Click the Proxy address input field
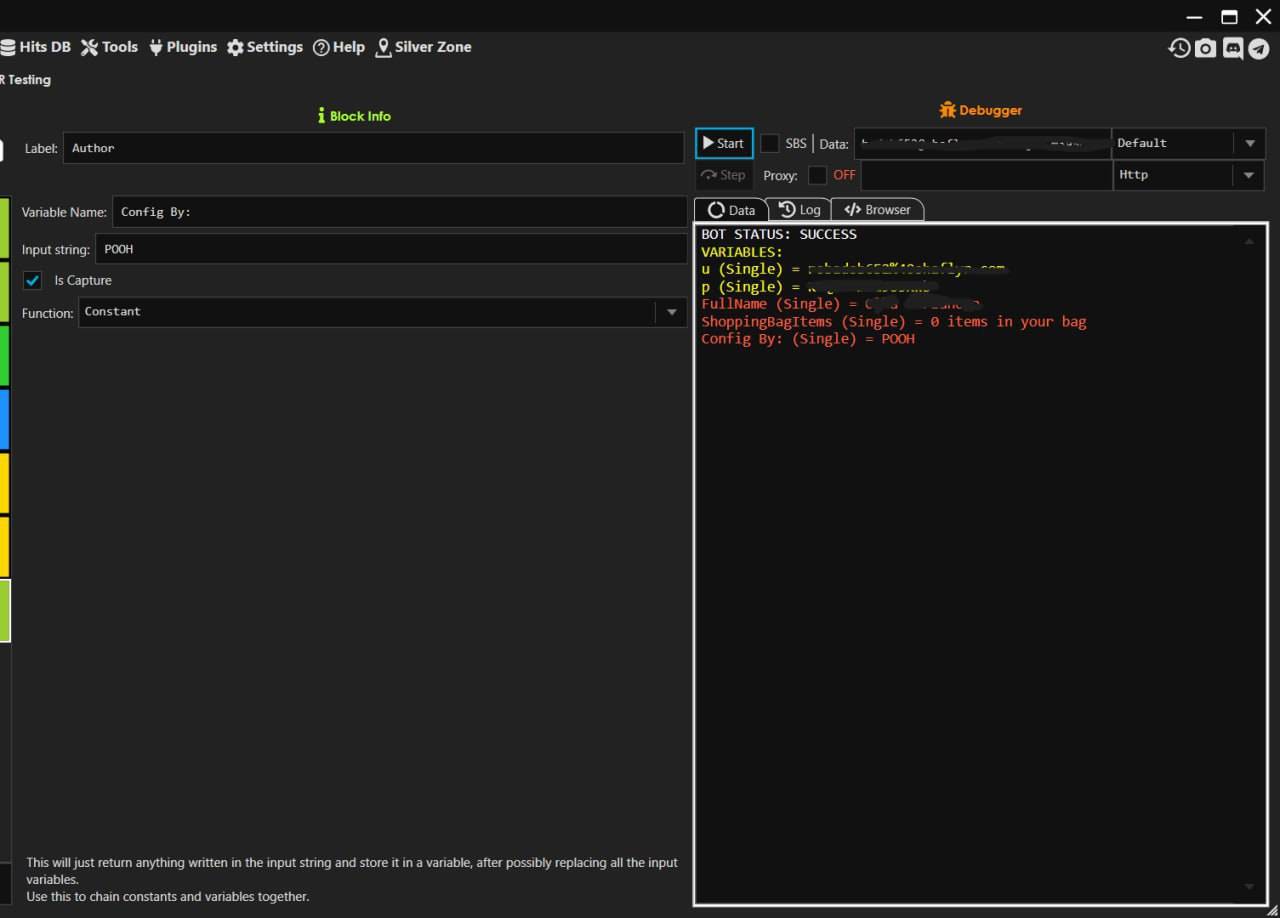 [x=986, y=175]
